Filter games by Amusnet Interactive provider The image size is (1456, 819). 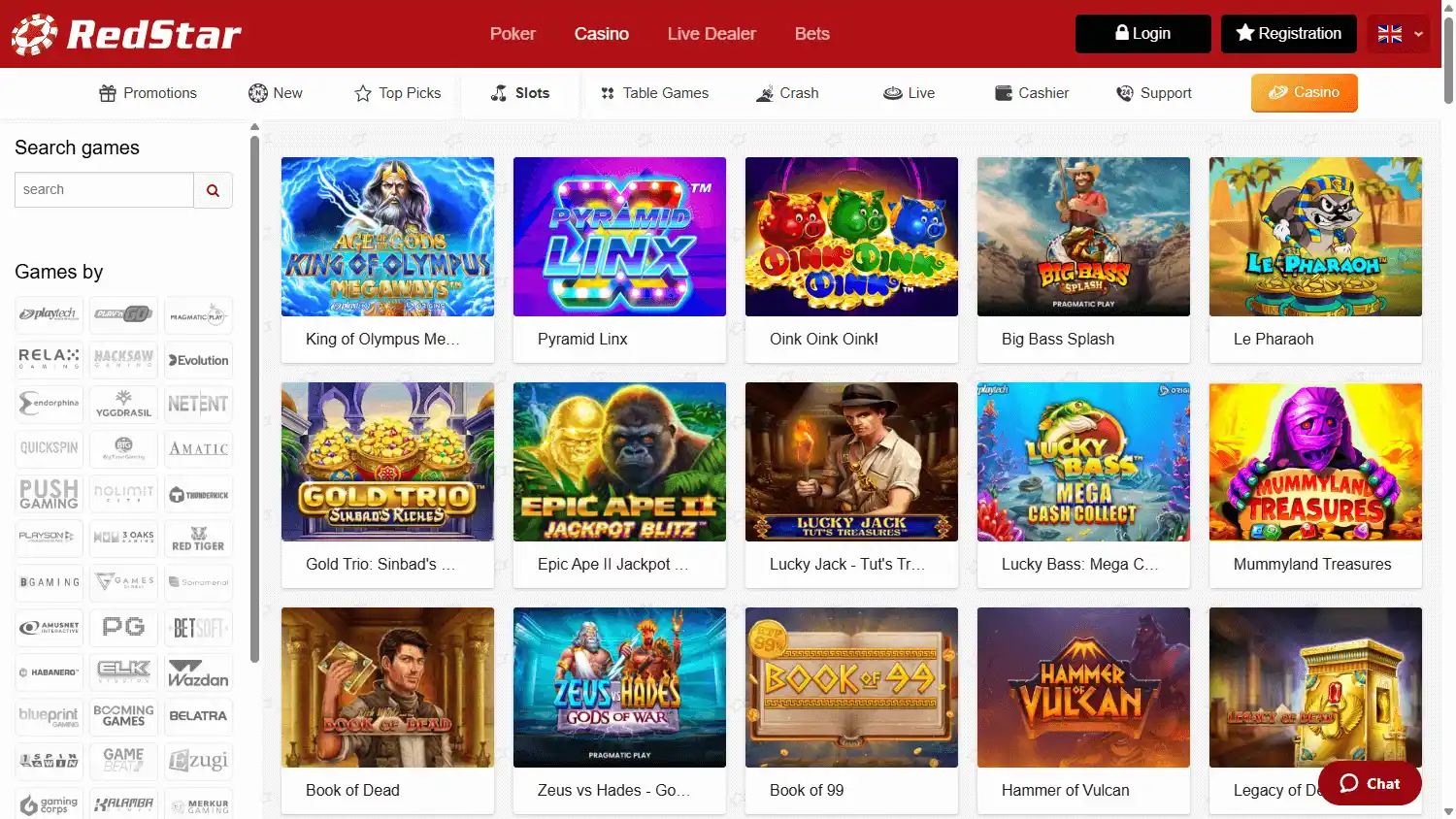tap(50, 628)
